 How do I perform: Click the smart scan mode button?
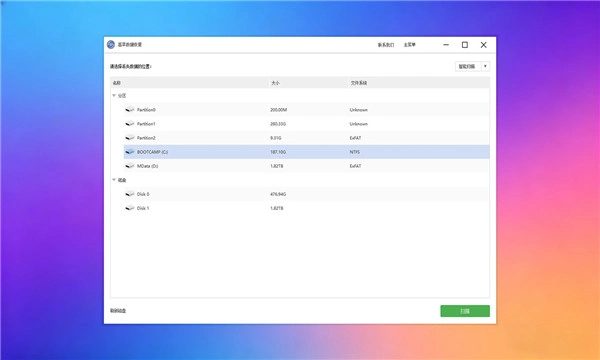(468, 66)
